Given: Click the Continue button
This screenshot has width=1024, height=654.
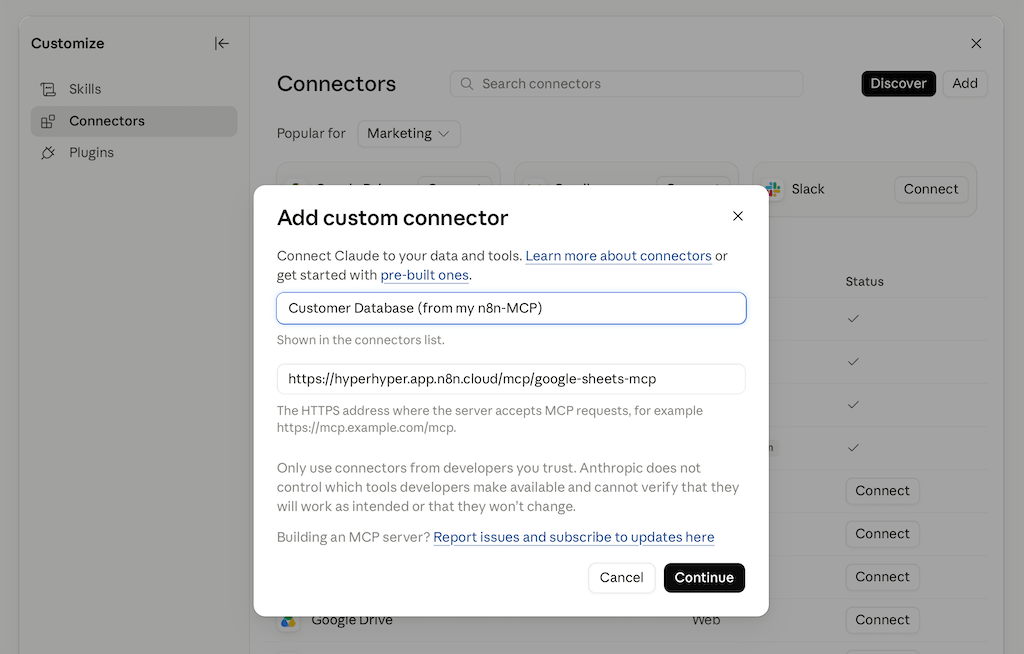Looking at the screenshot, I should pos(704,578).
